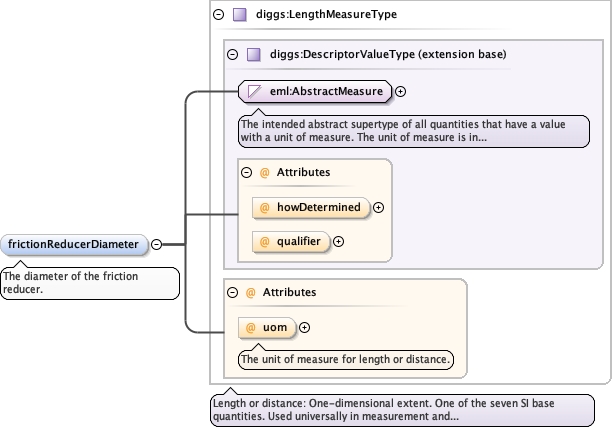Click the uom attribute label
613x430 pixels.
(x=274, y=326)
